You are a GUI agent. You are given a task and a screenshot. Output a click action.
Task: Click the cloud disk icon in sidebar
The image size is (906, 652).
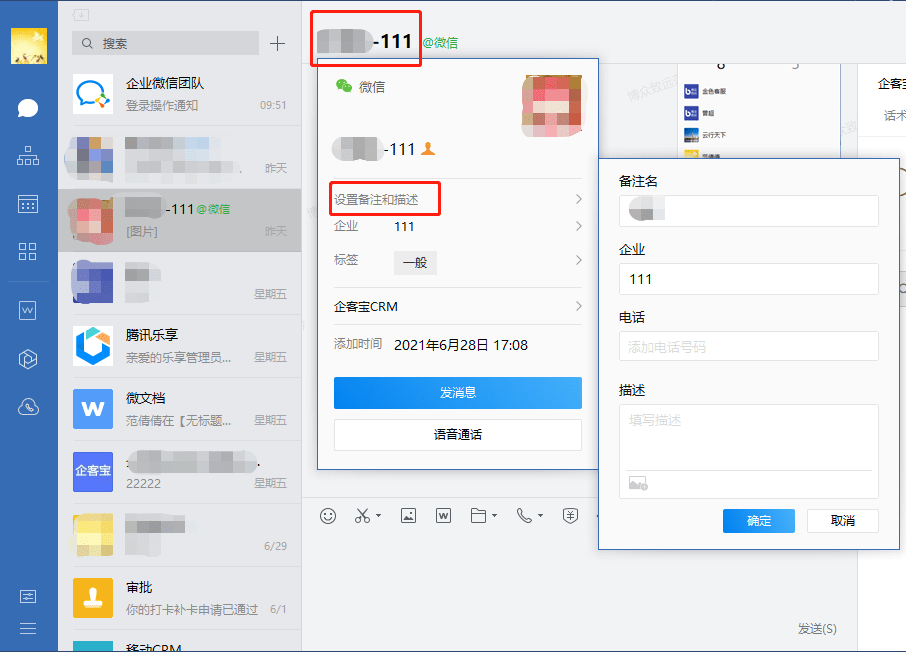[28, 406]
